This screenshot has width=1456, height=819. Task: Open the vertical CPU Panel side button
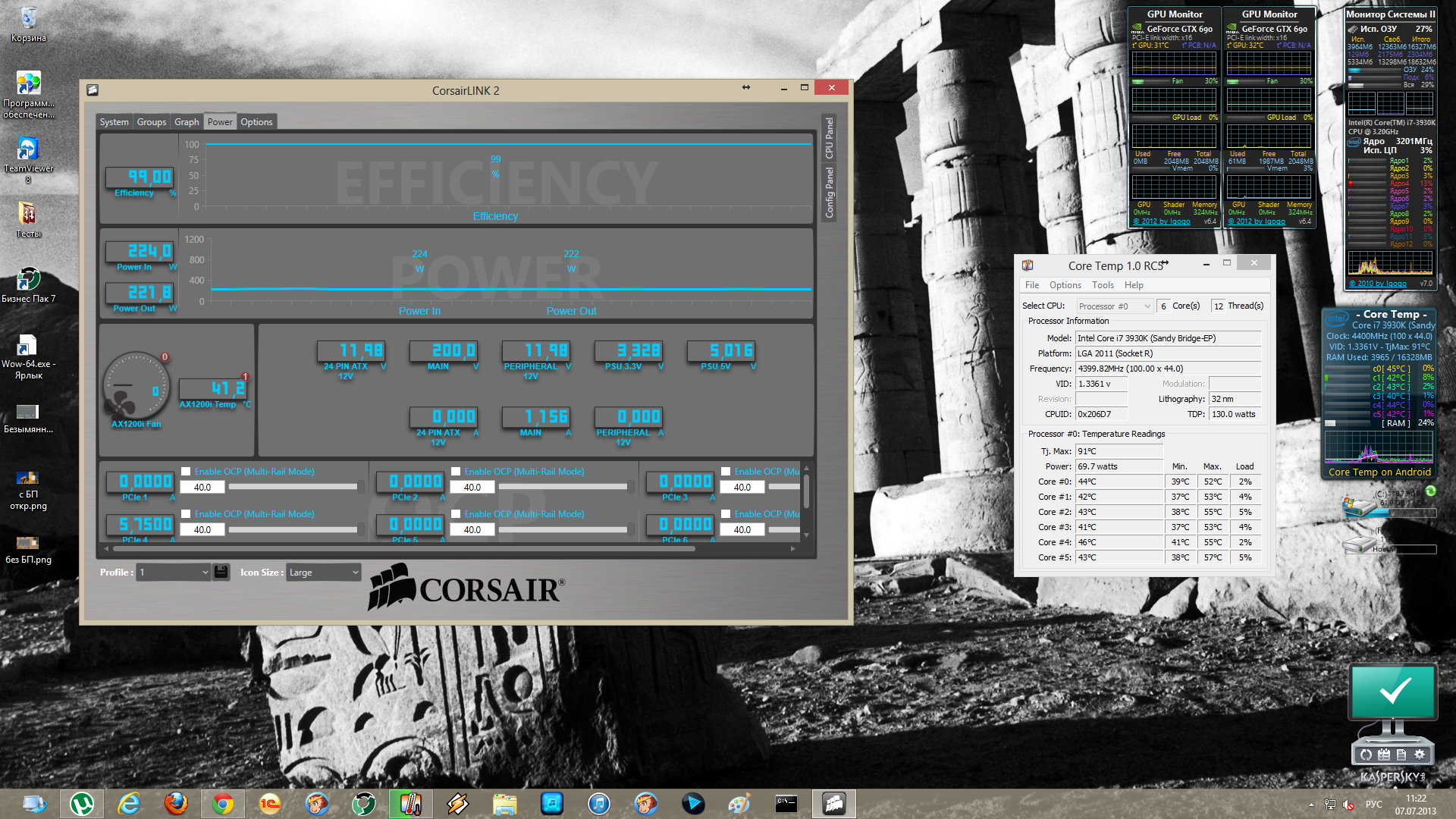point(829,138)
